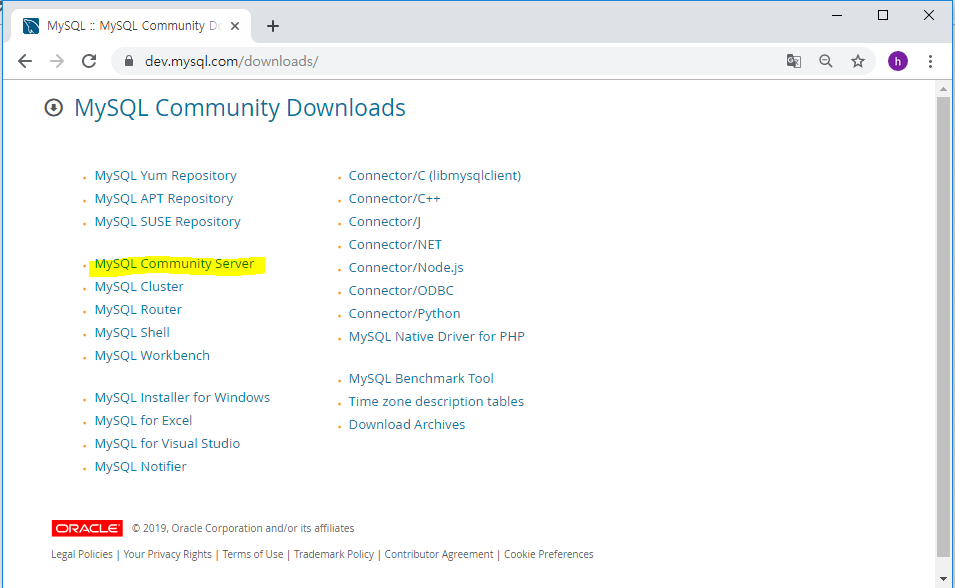
Task: Open MySQL for Excel link
Action: (x=143, y=420)
